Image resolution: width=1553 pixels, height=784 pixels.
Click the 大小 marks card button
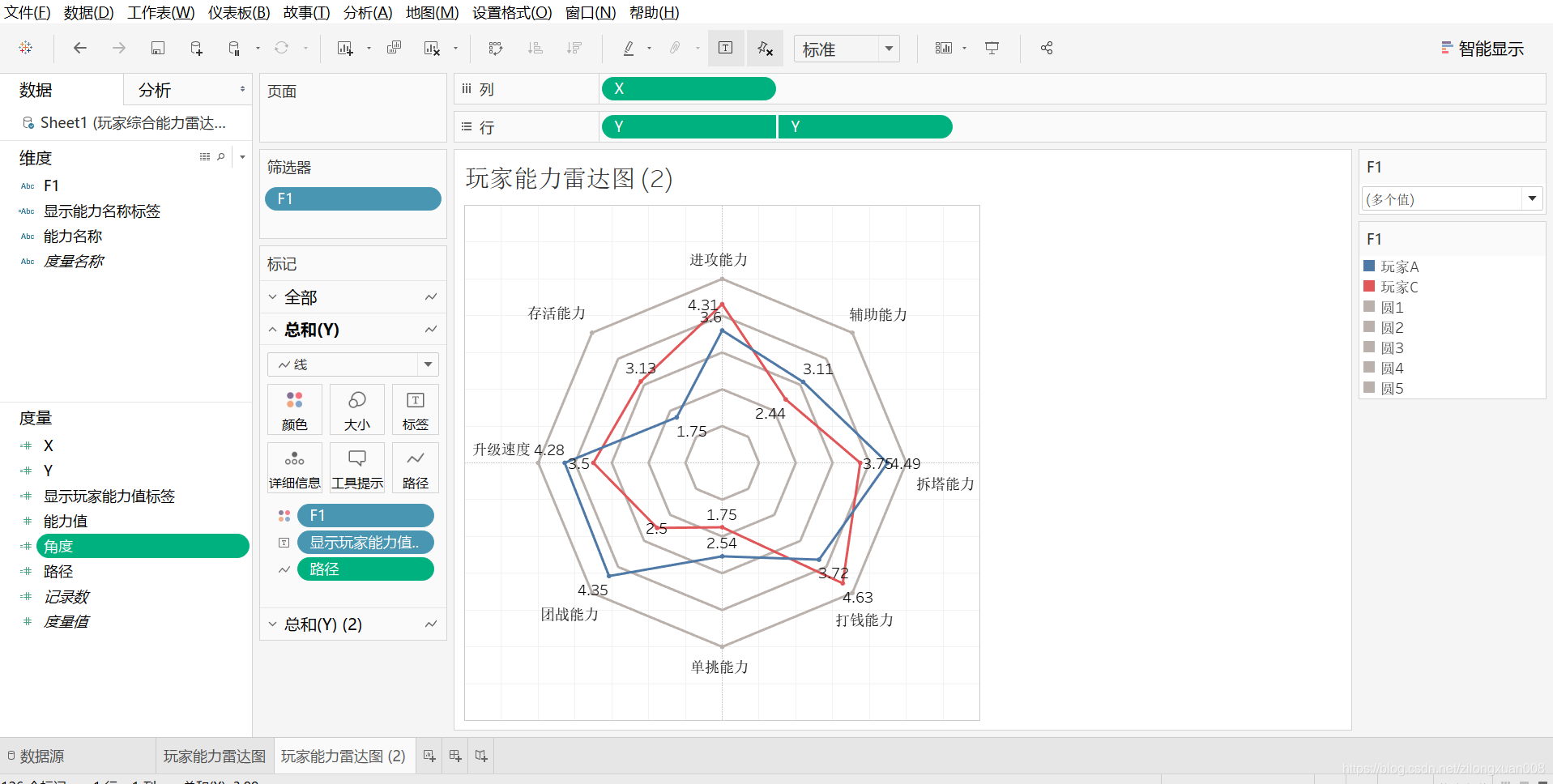[357, 411]
